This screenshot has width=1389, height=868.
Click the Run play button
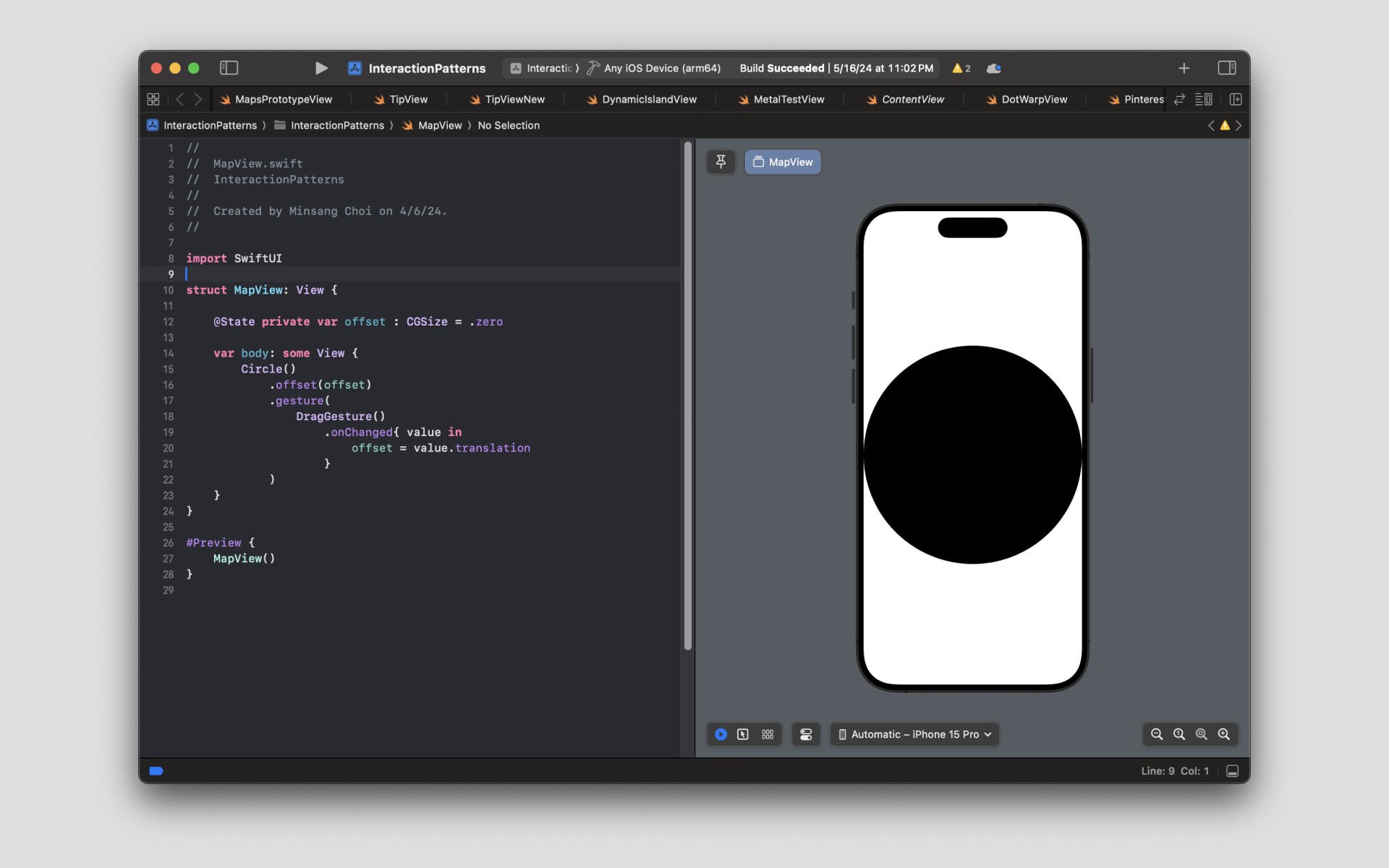click(321, 68)
